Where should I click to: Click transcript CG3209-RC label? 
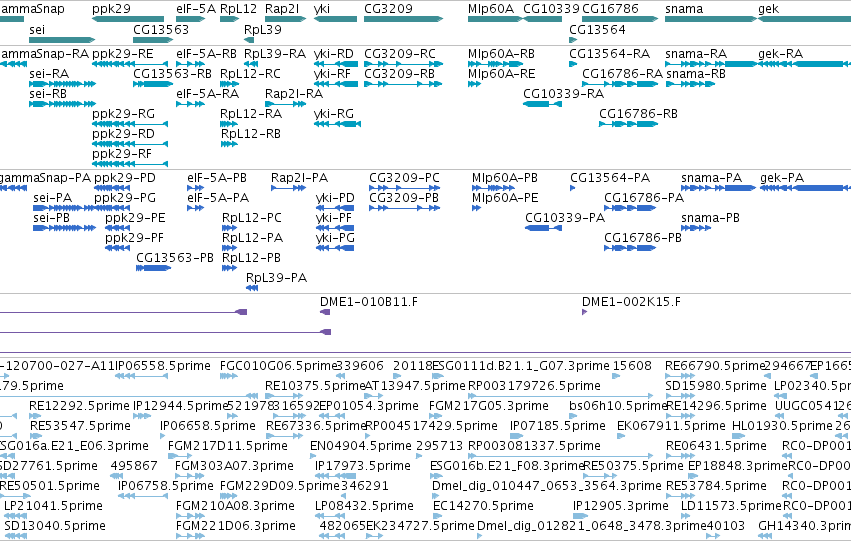400,54
